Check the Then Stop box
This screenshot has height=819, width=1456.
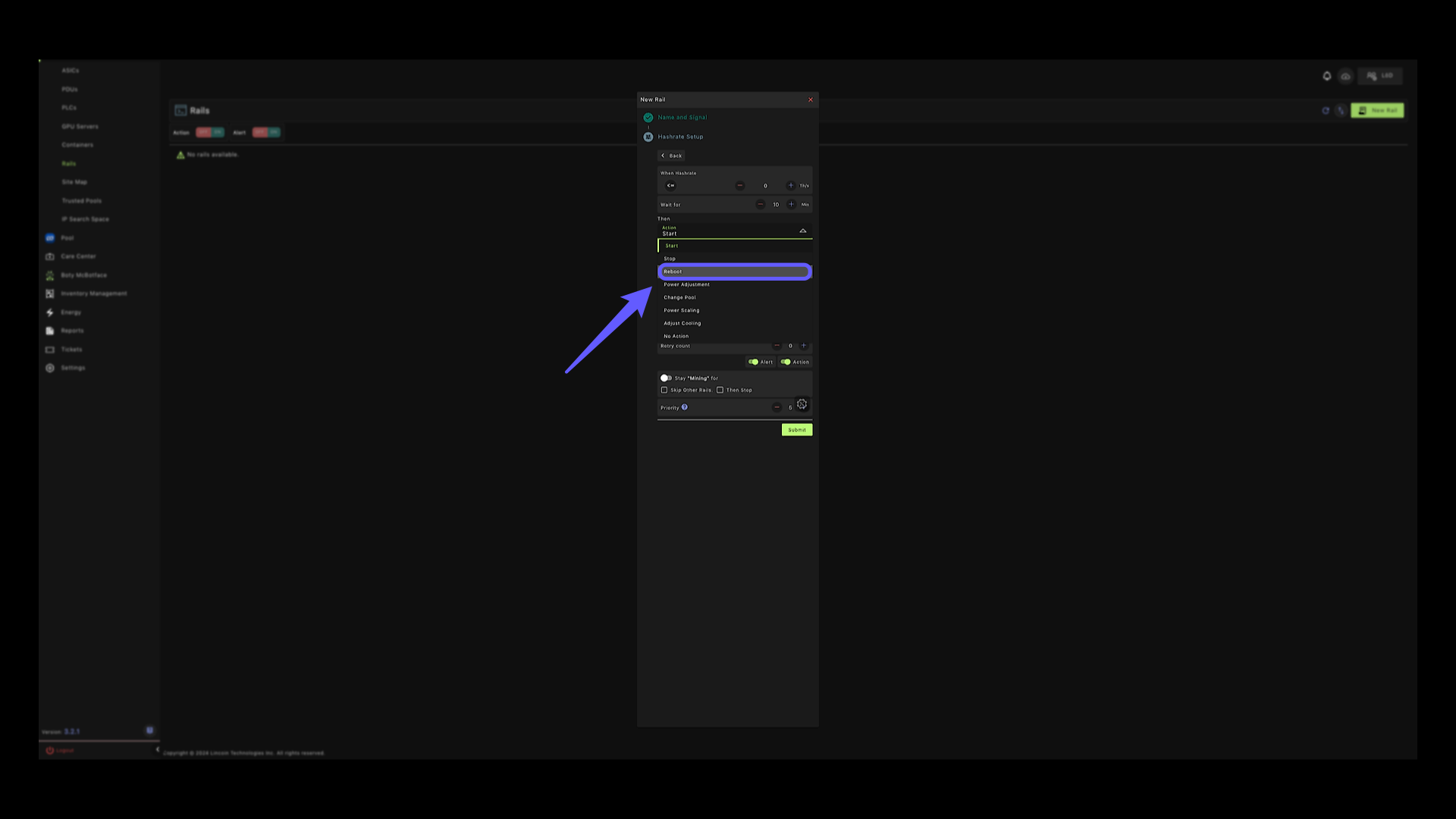(720, 391)
